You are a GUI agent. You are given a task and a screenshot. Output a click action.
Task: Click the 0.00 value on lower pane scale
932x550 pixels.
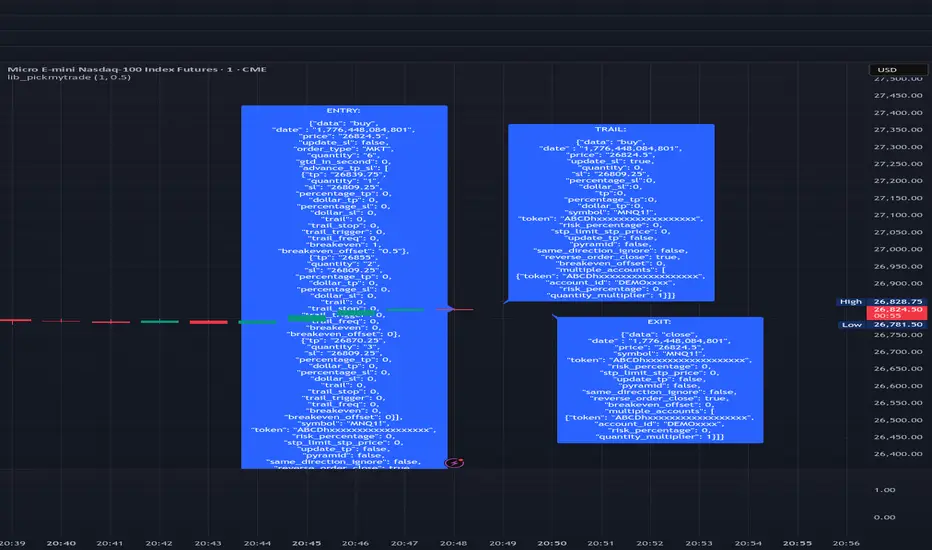pos(884,517)
